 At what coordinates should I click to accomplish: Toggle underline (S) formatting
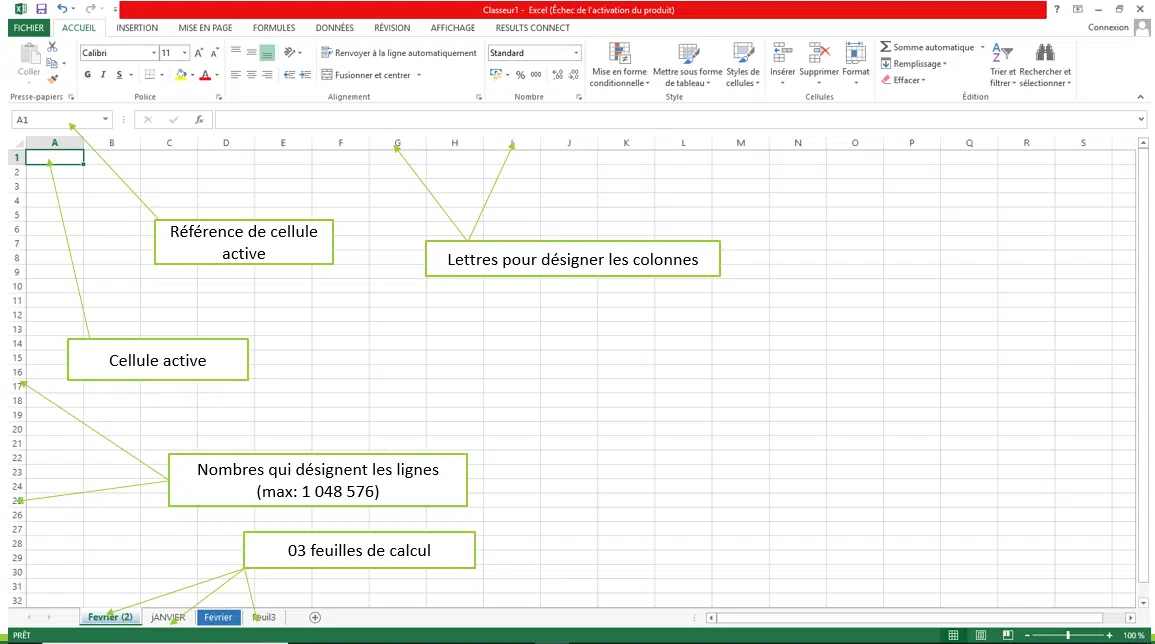(x=119, y=74)
